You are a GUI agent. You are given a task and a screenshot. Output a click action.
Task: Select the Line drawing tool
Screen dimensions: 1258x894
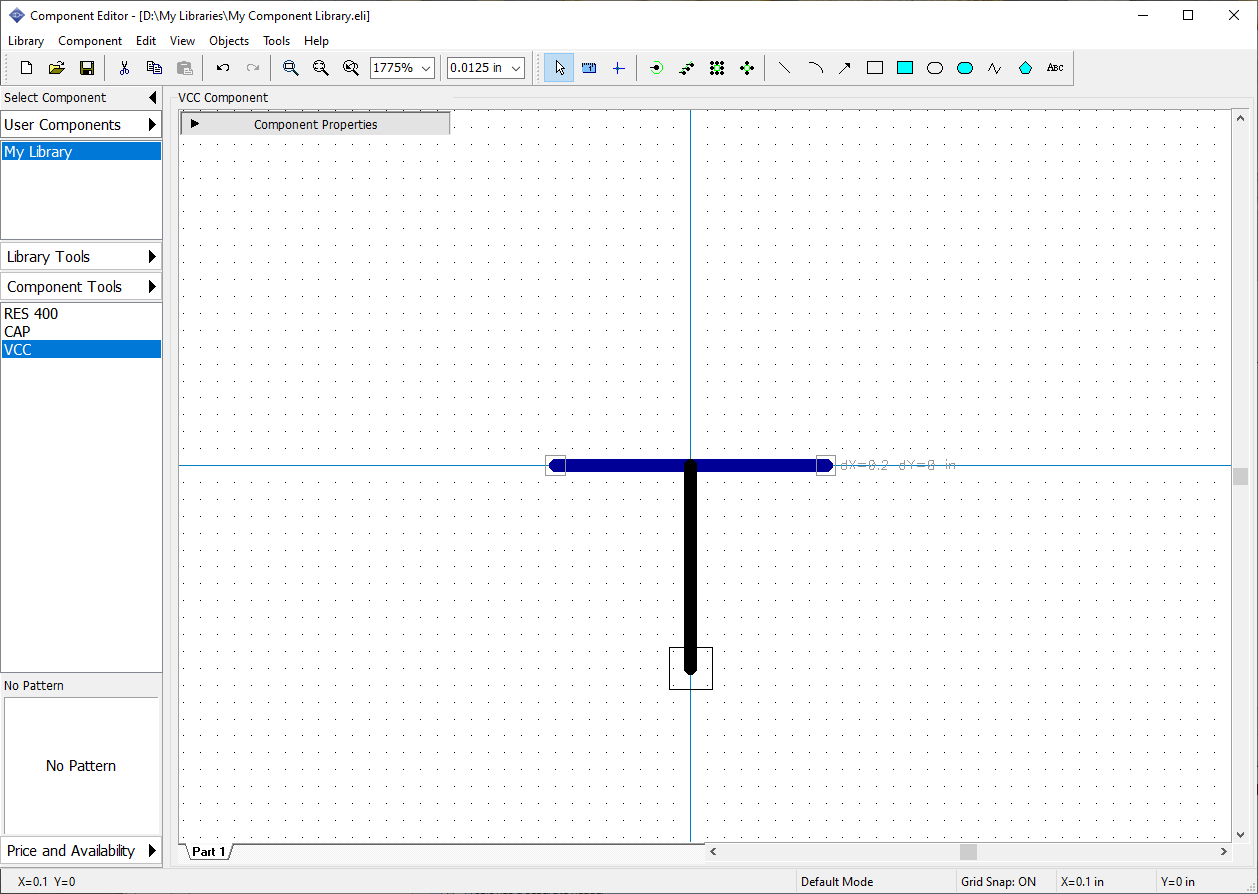[x=785, y=68]
